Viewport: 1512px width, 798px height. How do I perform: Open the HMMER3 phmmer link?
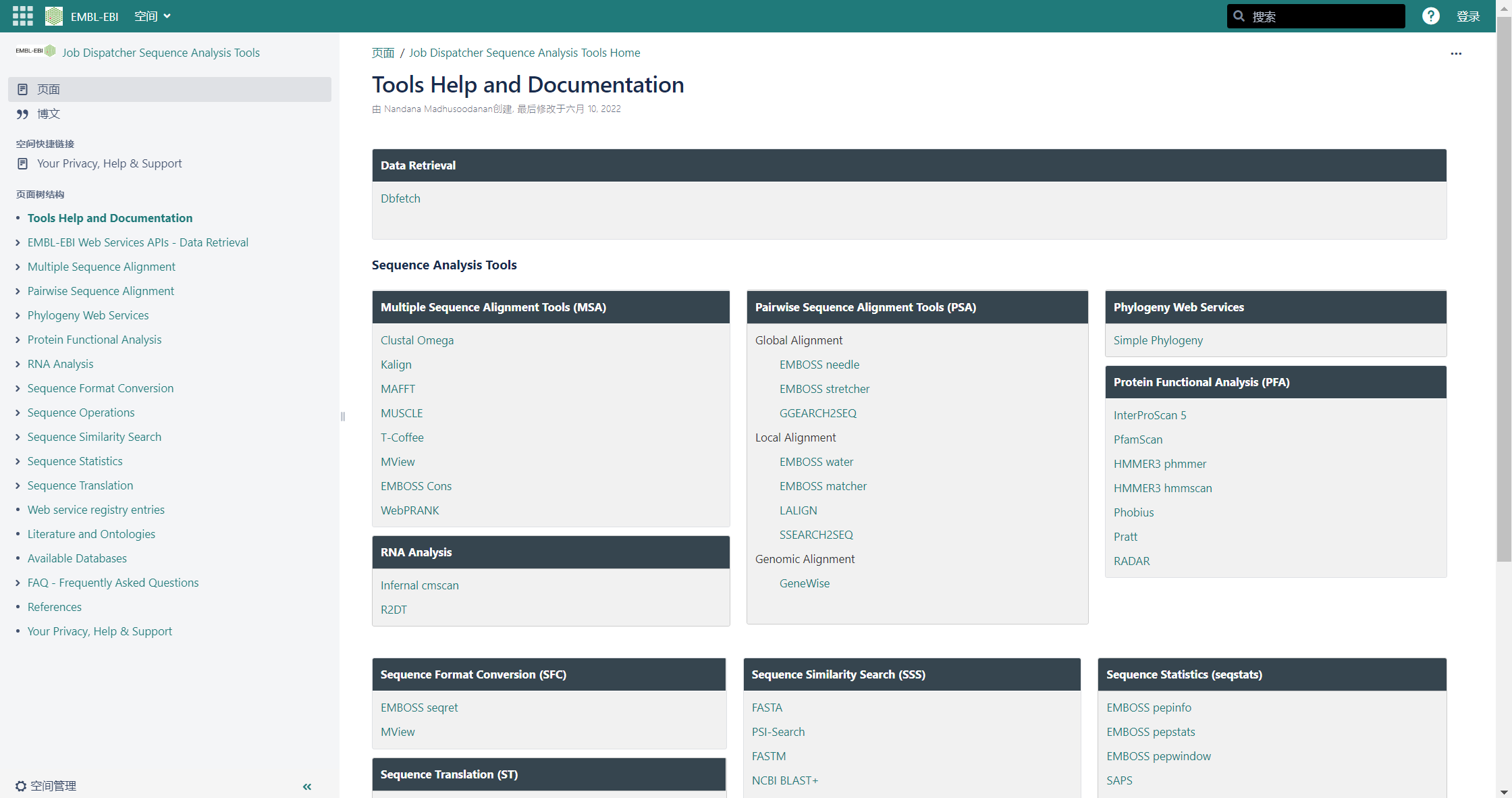1160,464
